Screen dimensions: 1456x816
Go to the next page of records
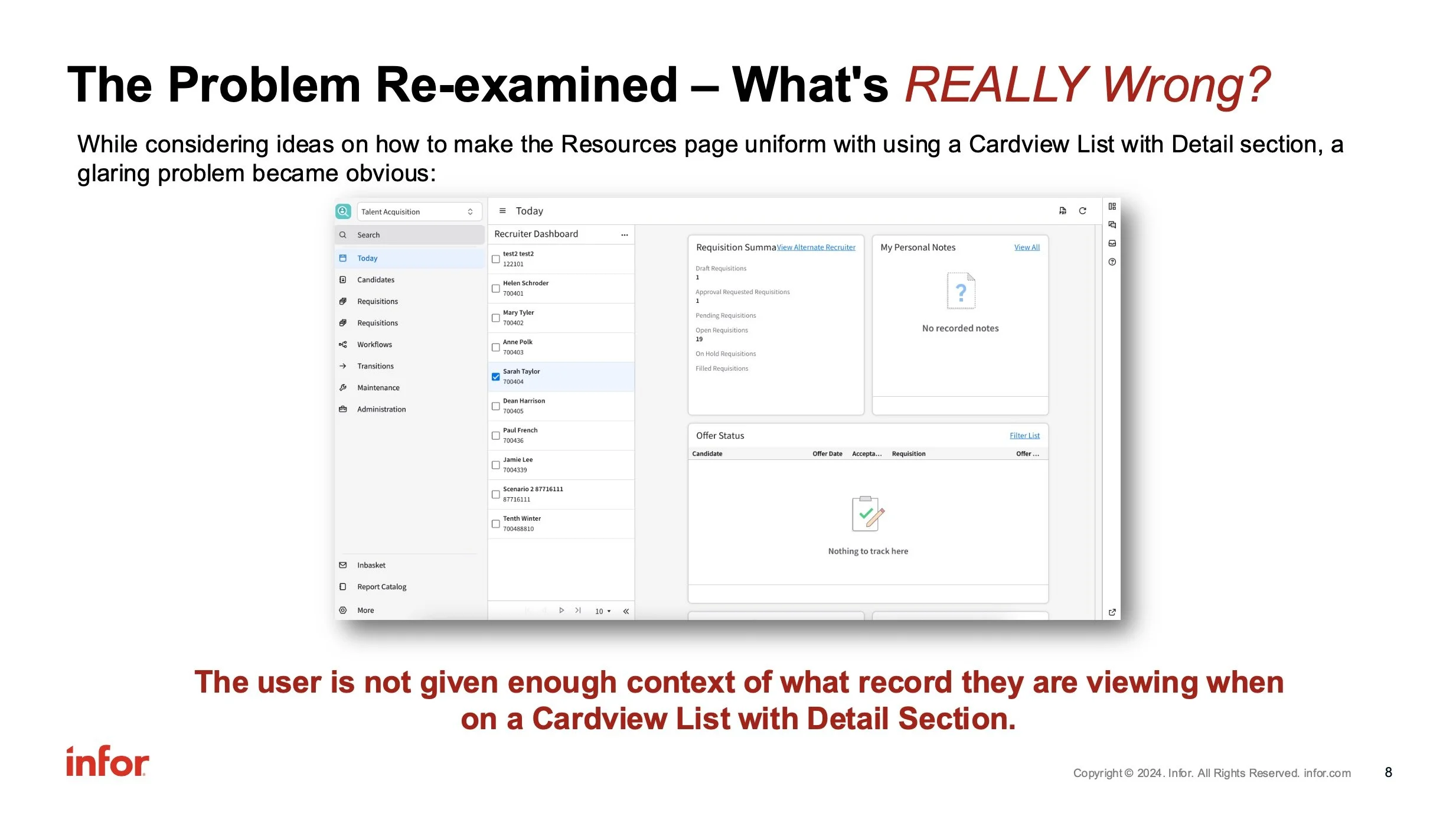click(561, 611)
